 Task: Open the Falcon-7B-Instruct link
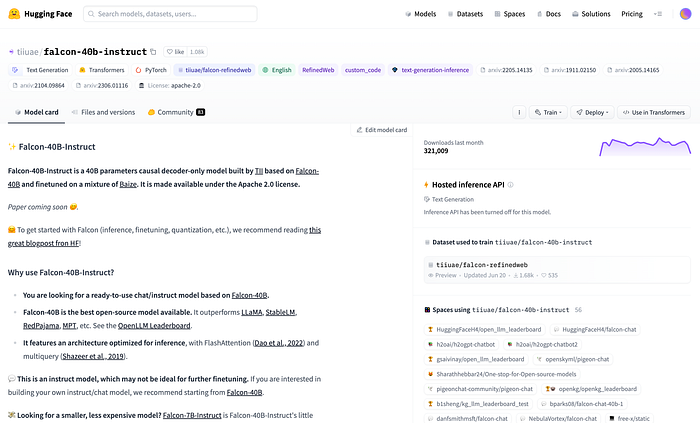192,415
